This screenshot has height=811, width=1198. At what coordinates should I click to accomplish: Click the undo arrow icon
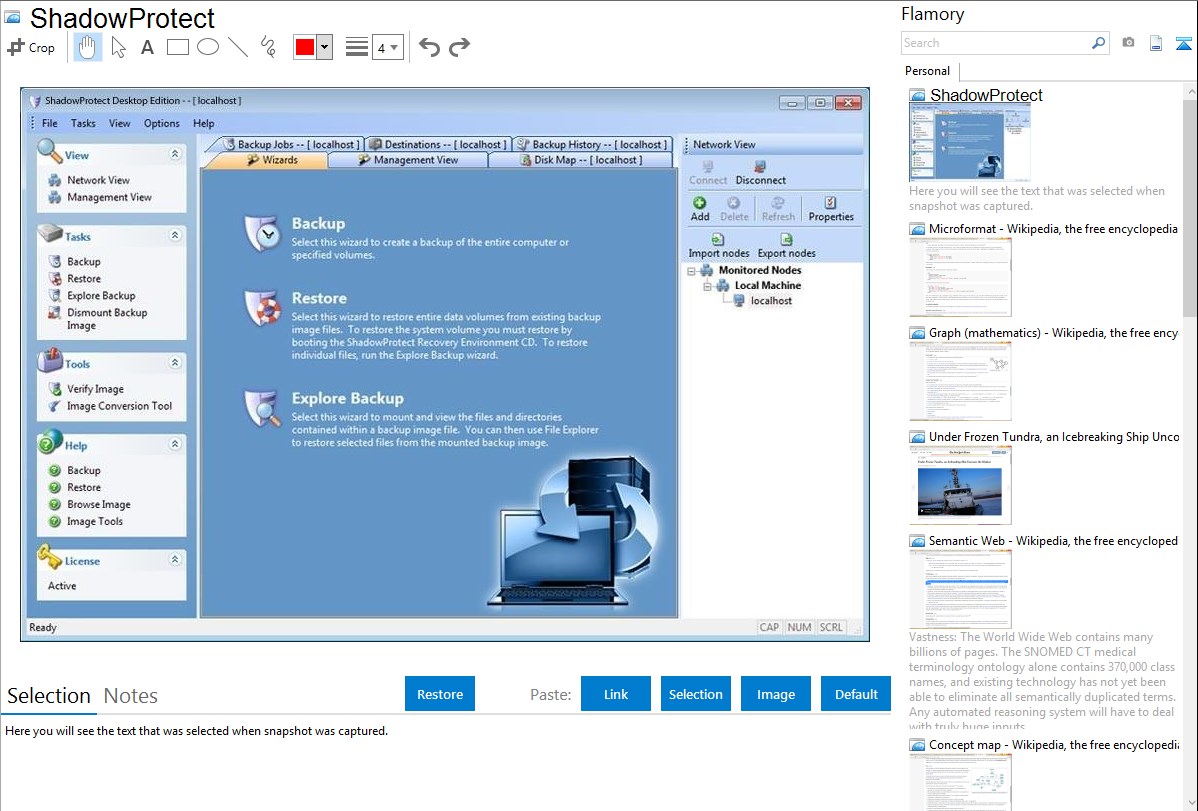(x=429, y=47)
